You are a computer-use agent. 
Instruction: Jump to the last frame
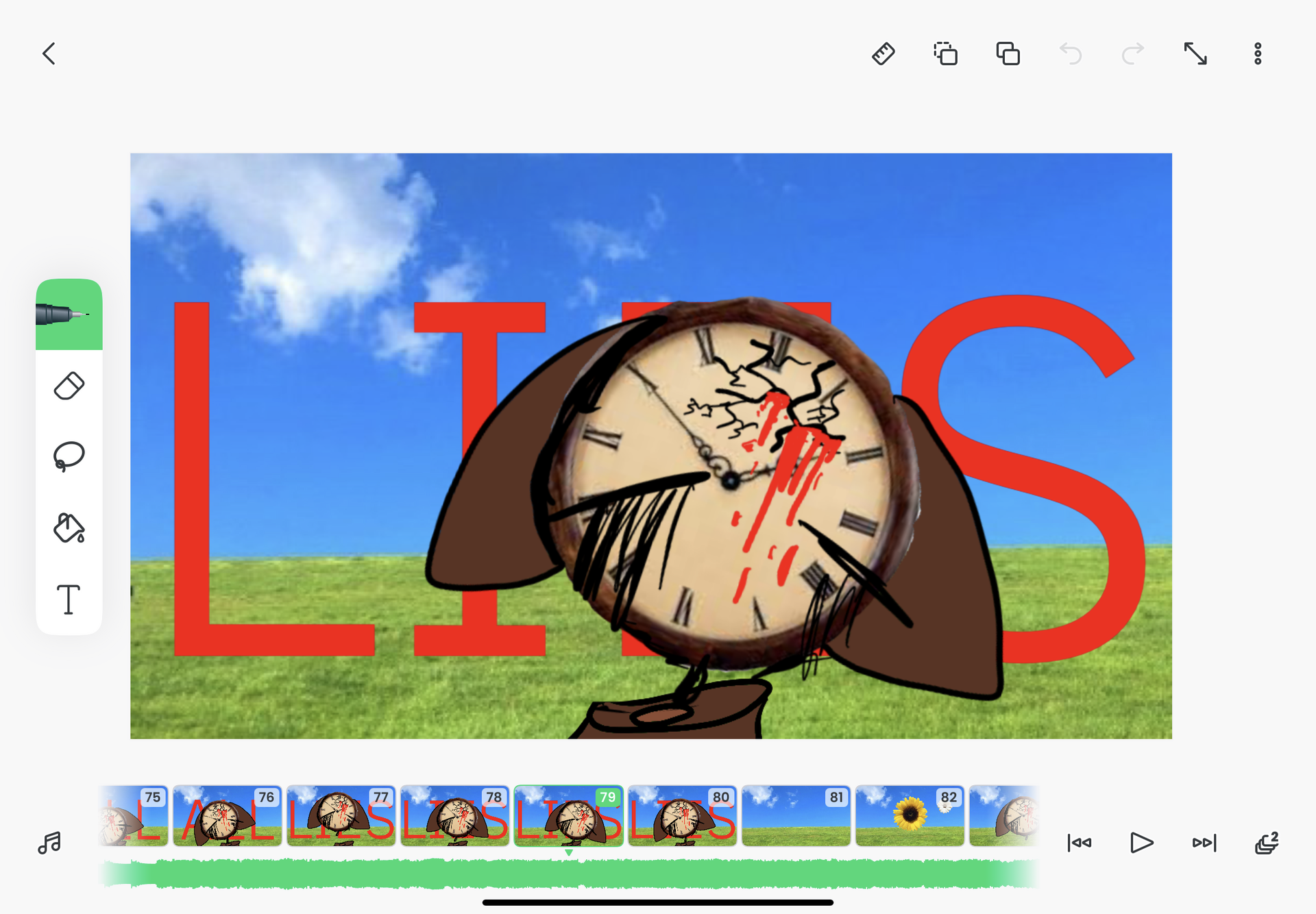1204,843
